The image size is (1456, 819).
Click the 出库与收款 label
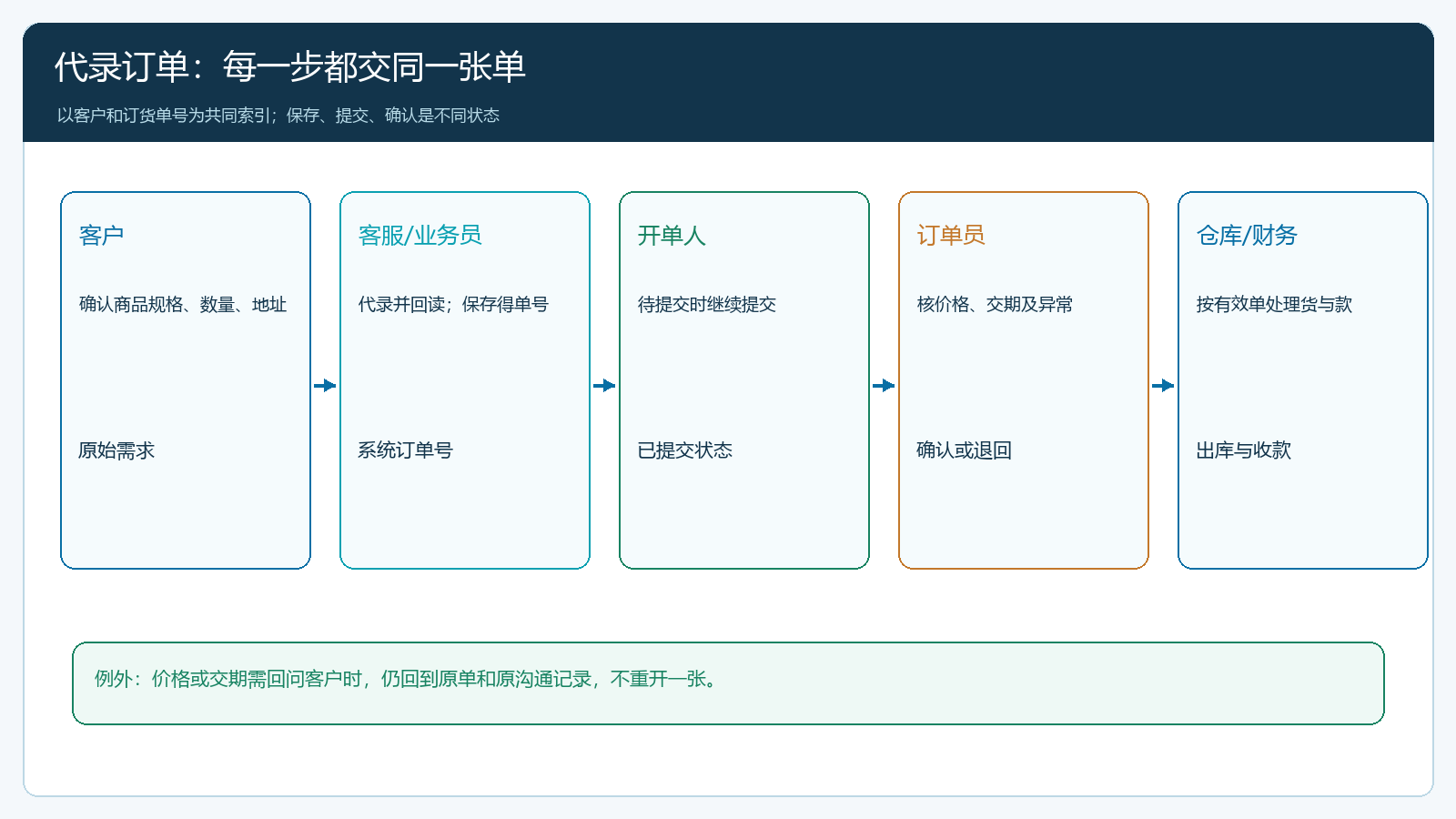[x=1243, y=450]
